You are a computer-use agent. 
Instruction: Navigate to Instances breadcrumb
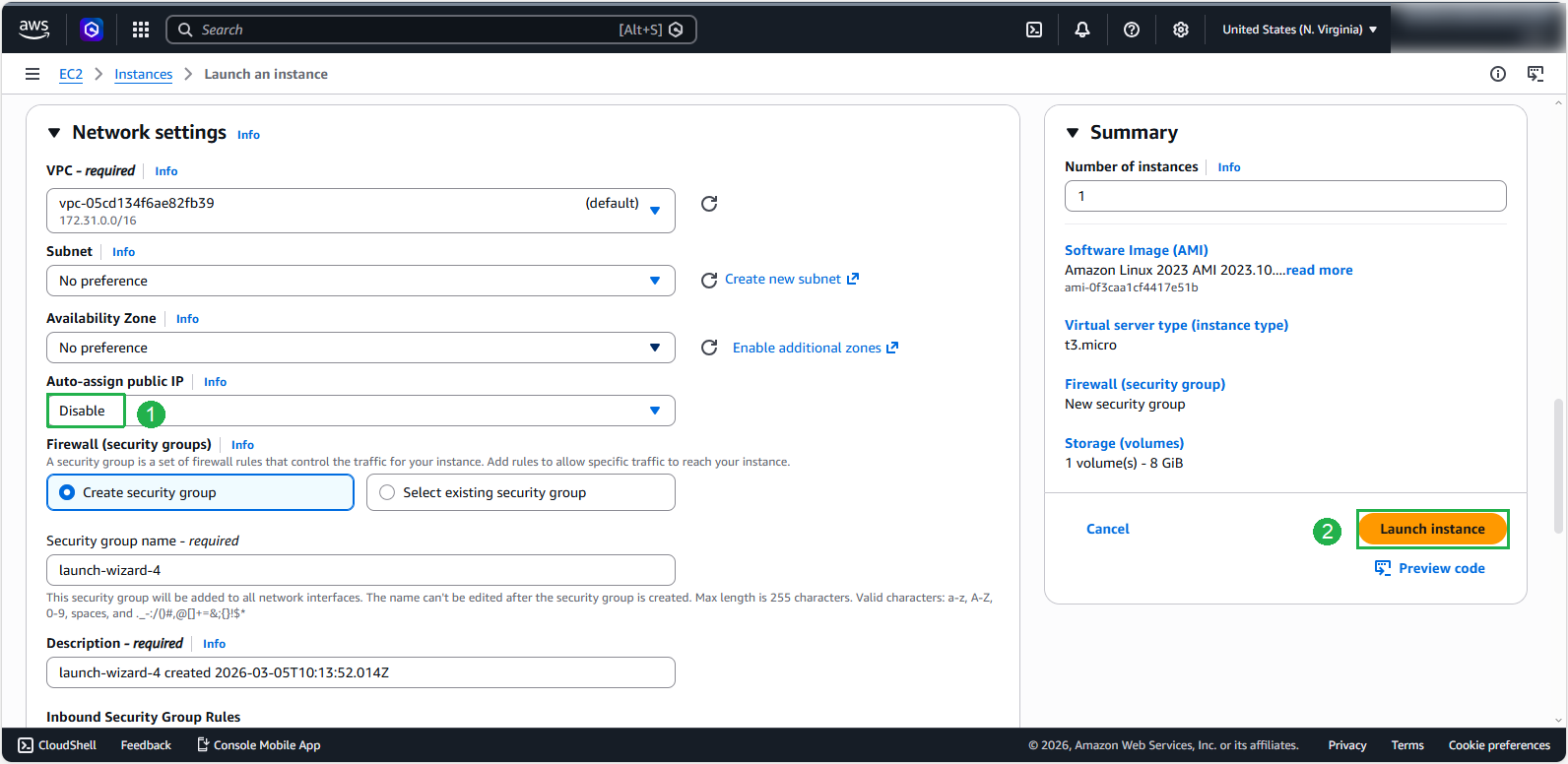click(143, 74)
